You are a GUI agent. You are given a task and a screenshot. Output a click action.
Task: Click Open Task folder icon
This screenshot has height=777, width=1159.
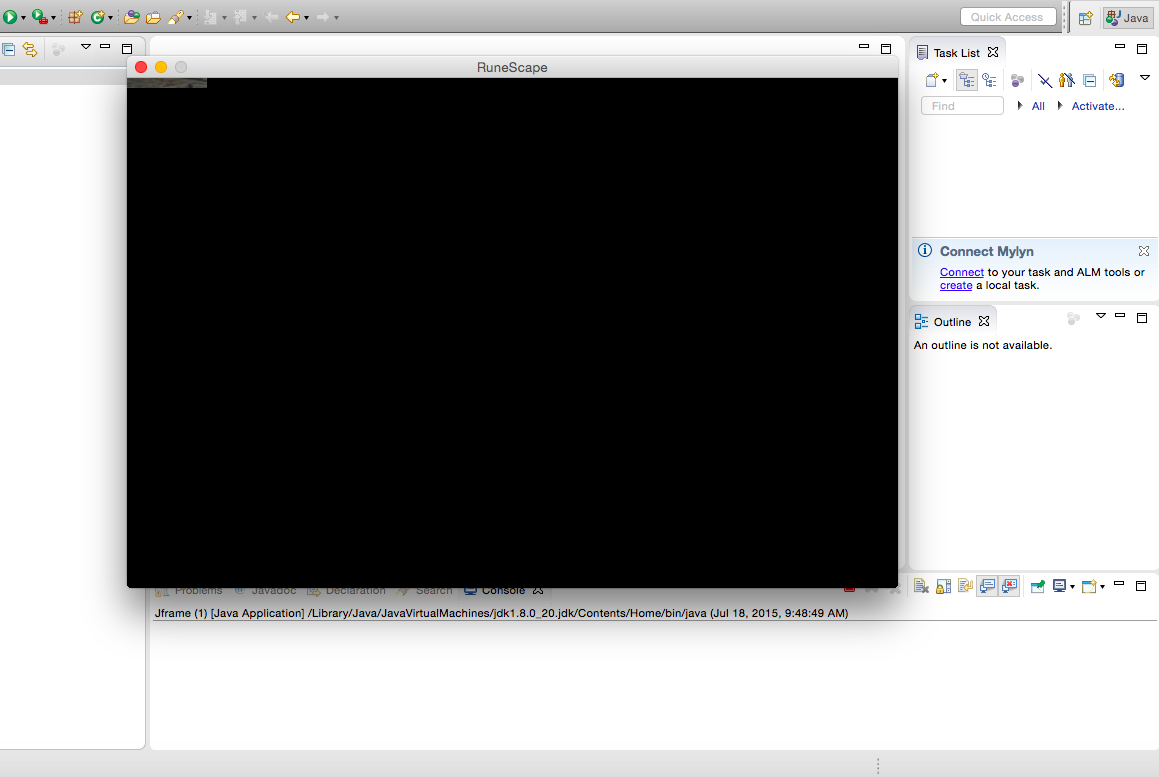click(153, 16)
